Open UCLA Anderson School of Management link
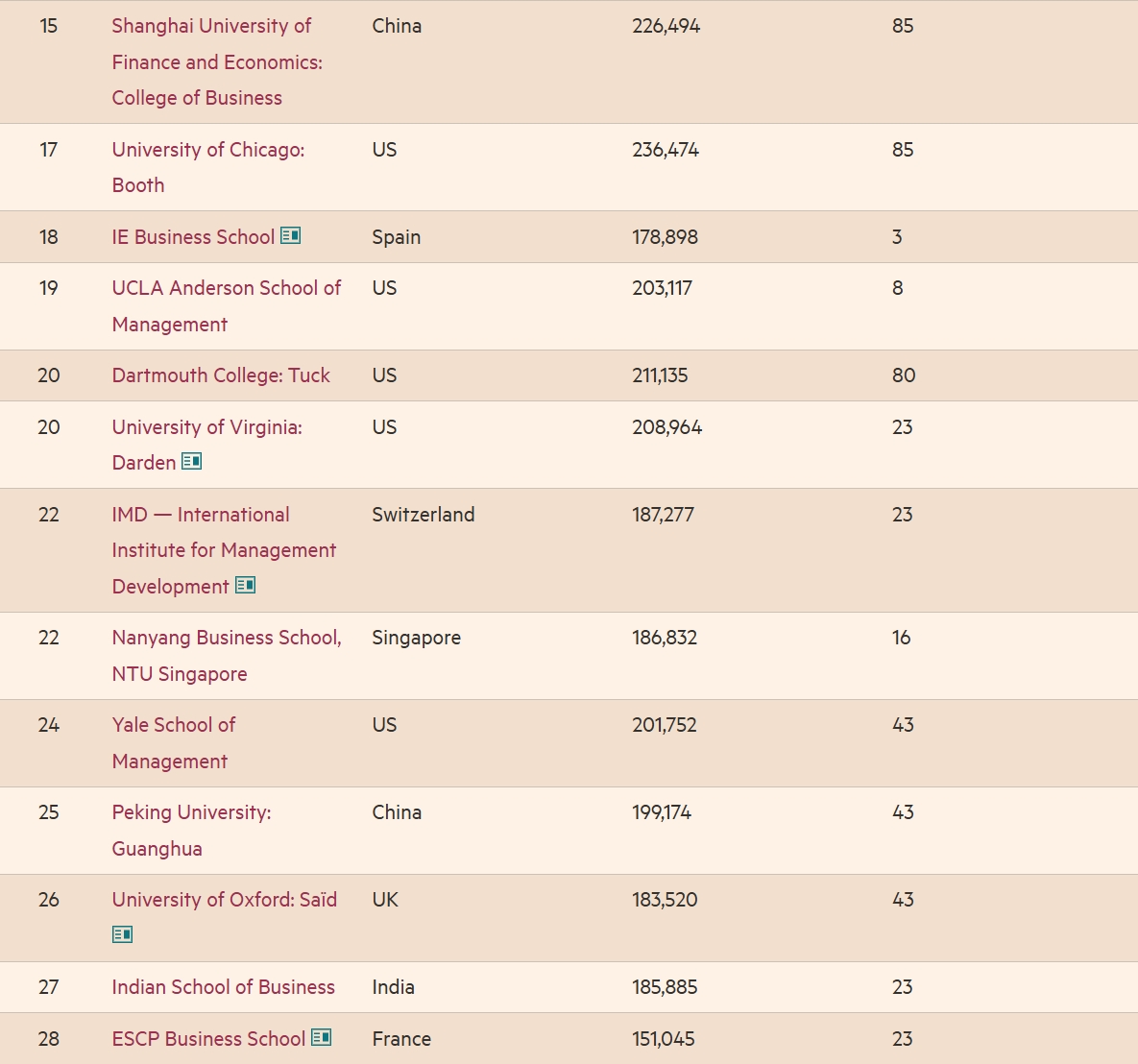Image resolution: width=1138 pixels, height=1064 pixels. 227,305
